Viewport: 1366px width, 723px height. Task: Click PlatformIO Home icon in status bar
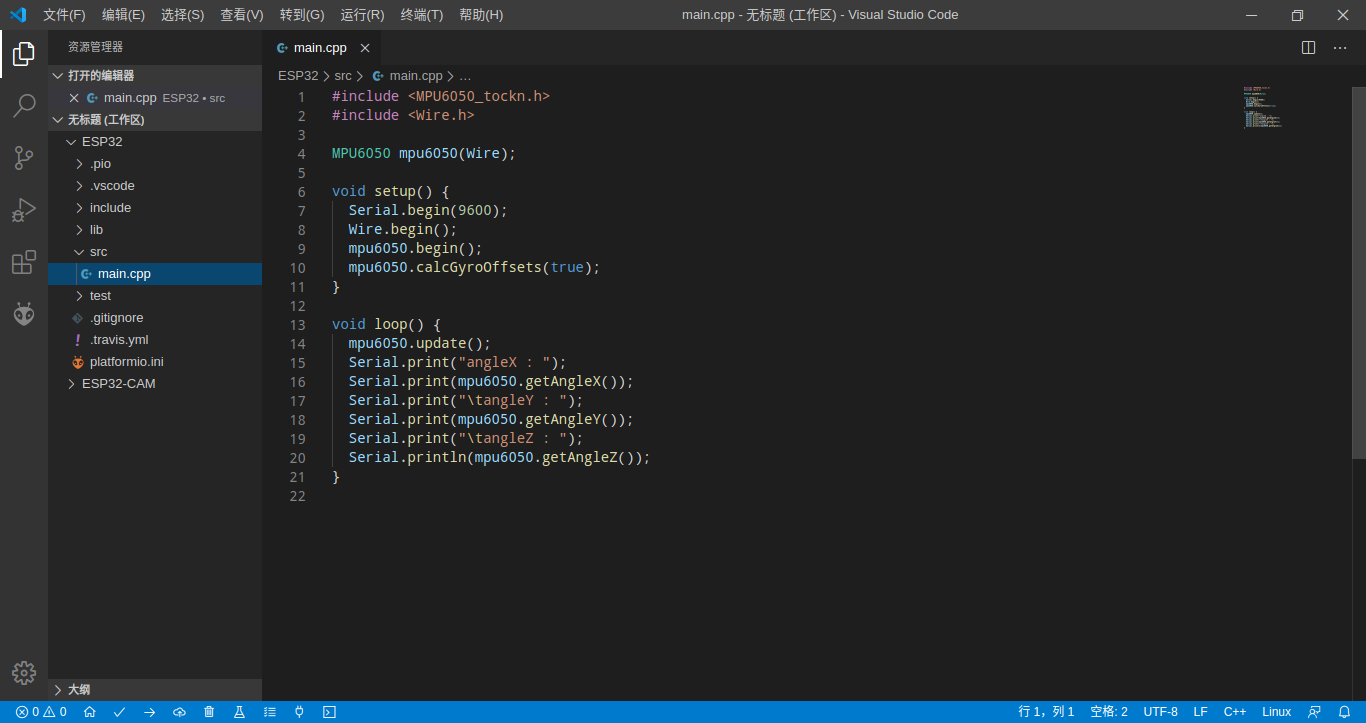(90, 712)
